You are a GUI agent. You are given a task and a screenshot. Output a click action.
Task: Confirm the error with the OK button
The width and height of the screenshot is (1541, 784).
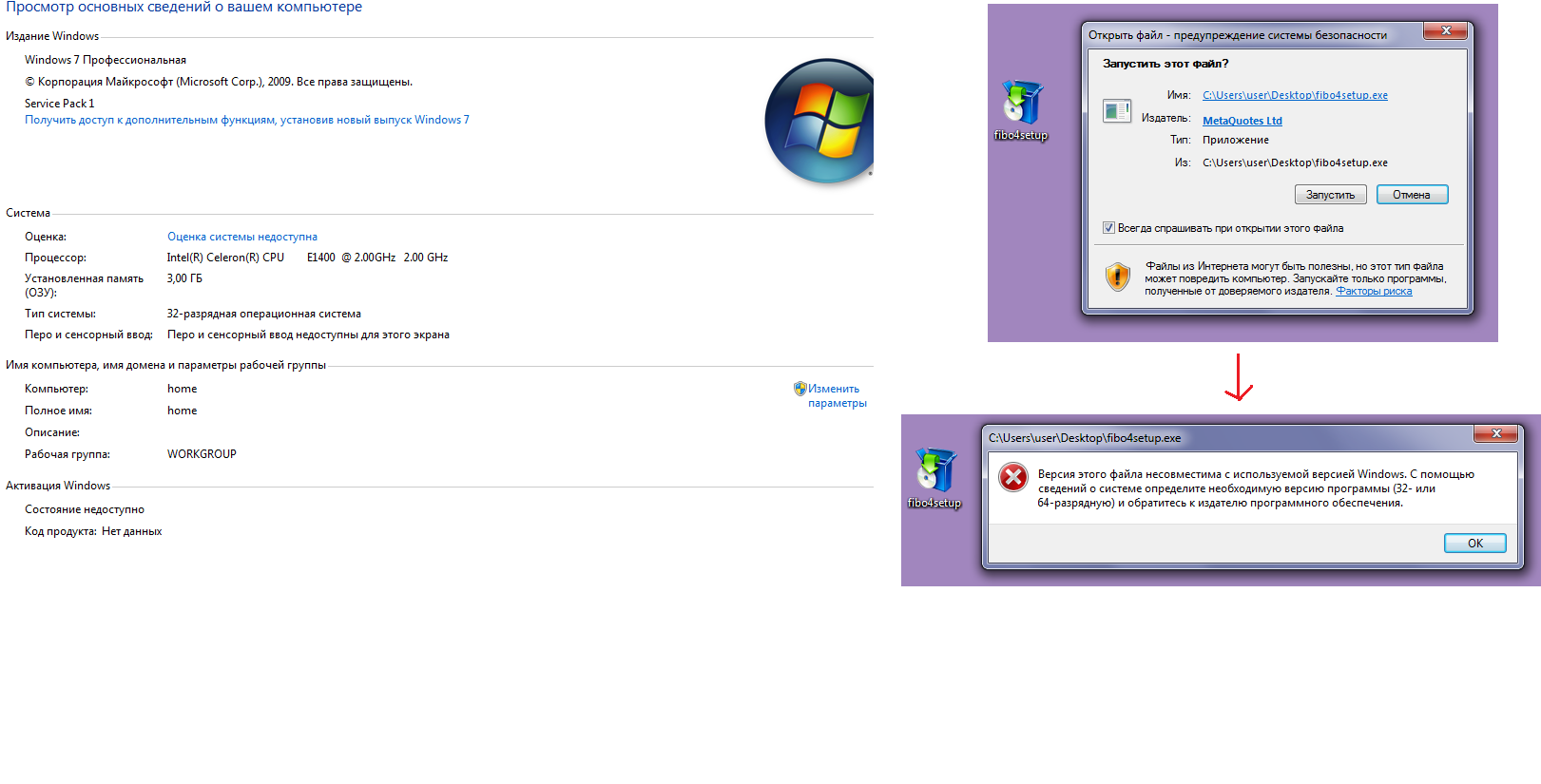(x=1474, y=544)
